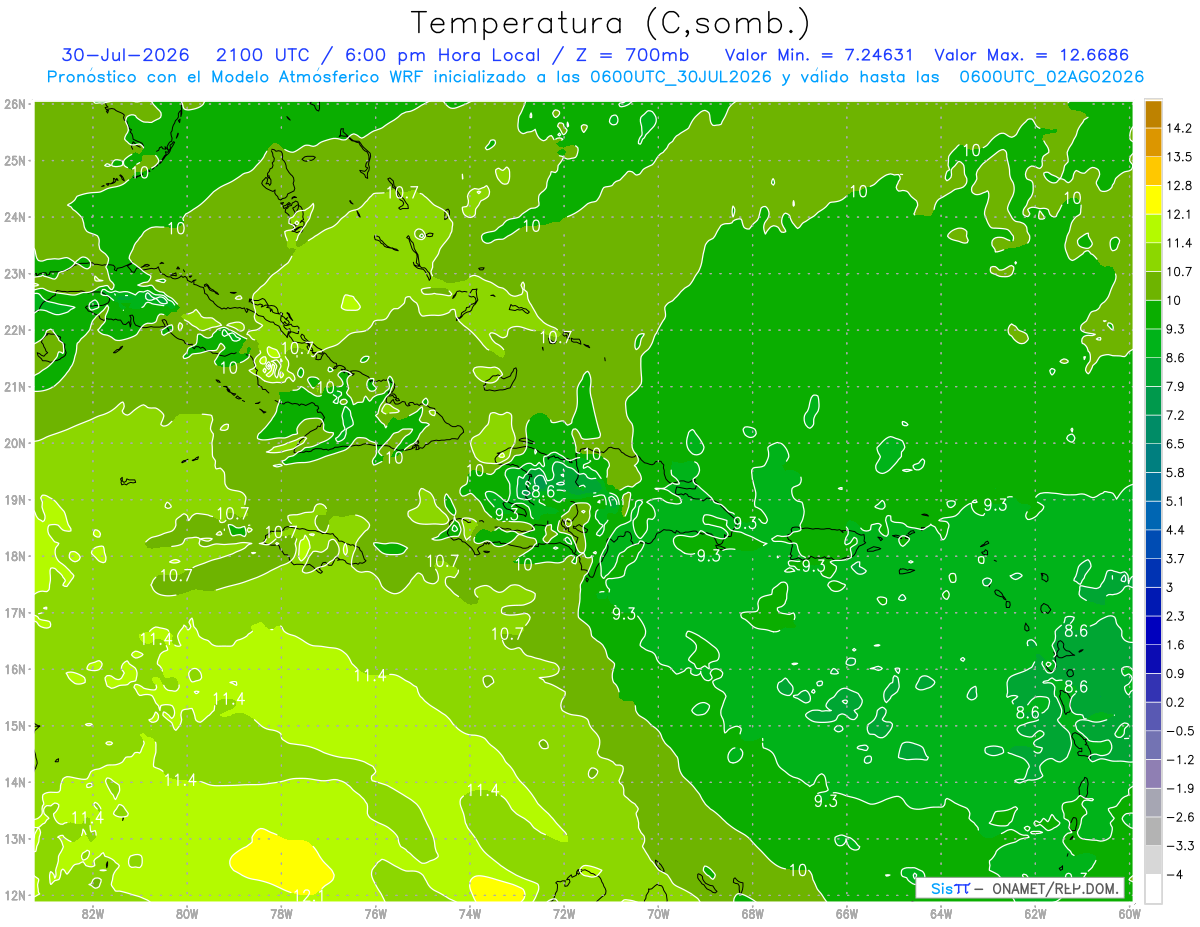
Task: Pick the white swatch below -4 in legend
Action: [1153, 889]
